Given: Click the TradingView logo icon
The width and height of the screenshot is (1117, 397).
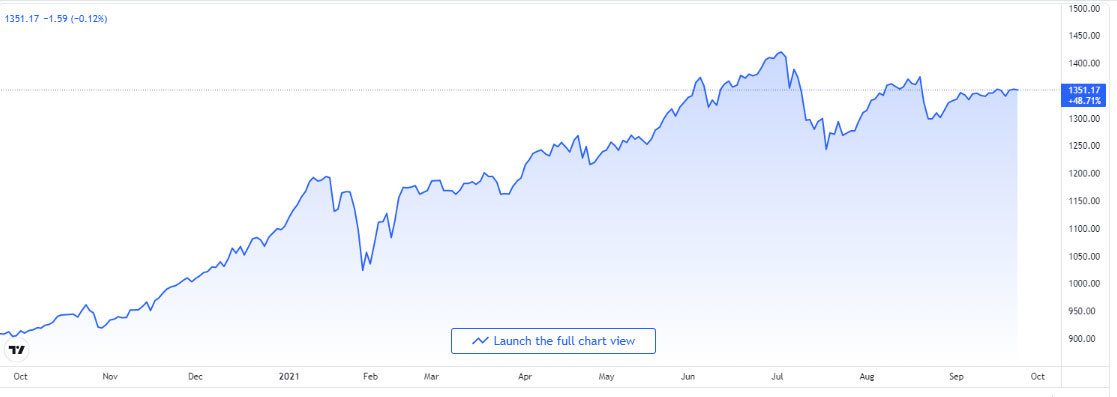Looking at the screenshot, I should click(17, 350).
